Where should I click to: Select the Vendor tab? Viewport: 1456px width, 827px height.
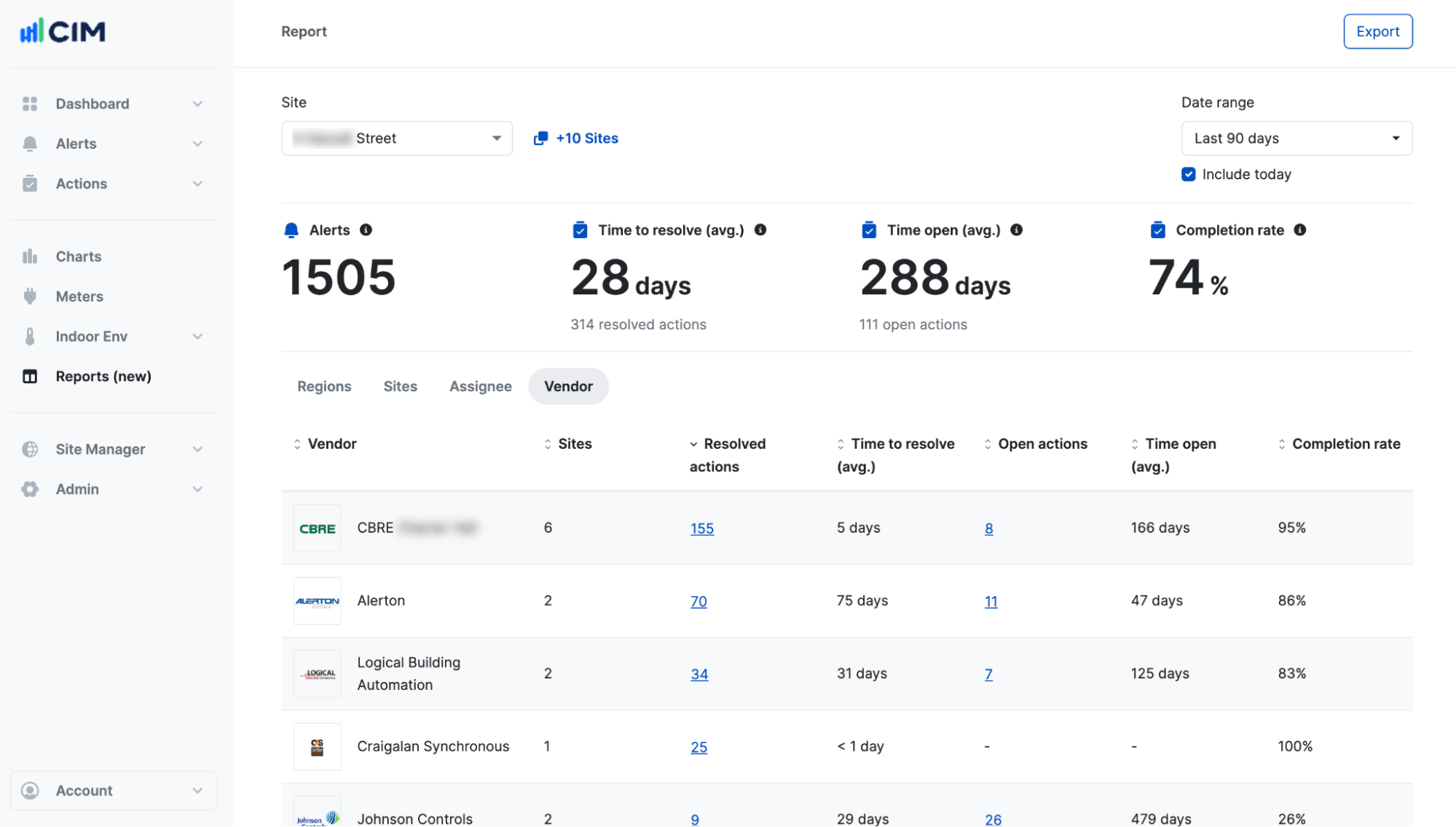(x=569, y=386)
